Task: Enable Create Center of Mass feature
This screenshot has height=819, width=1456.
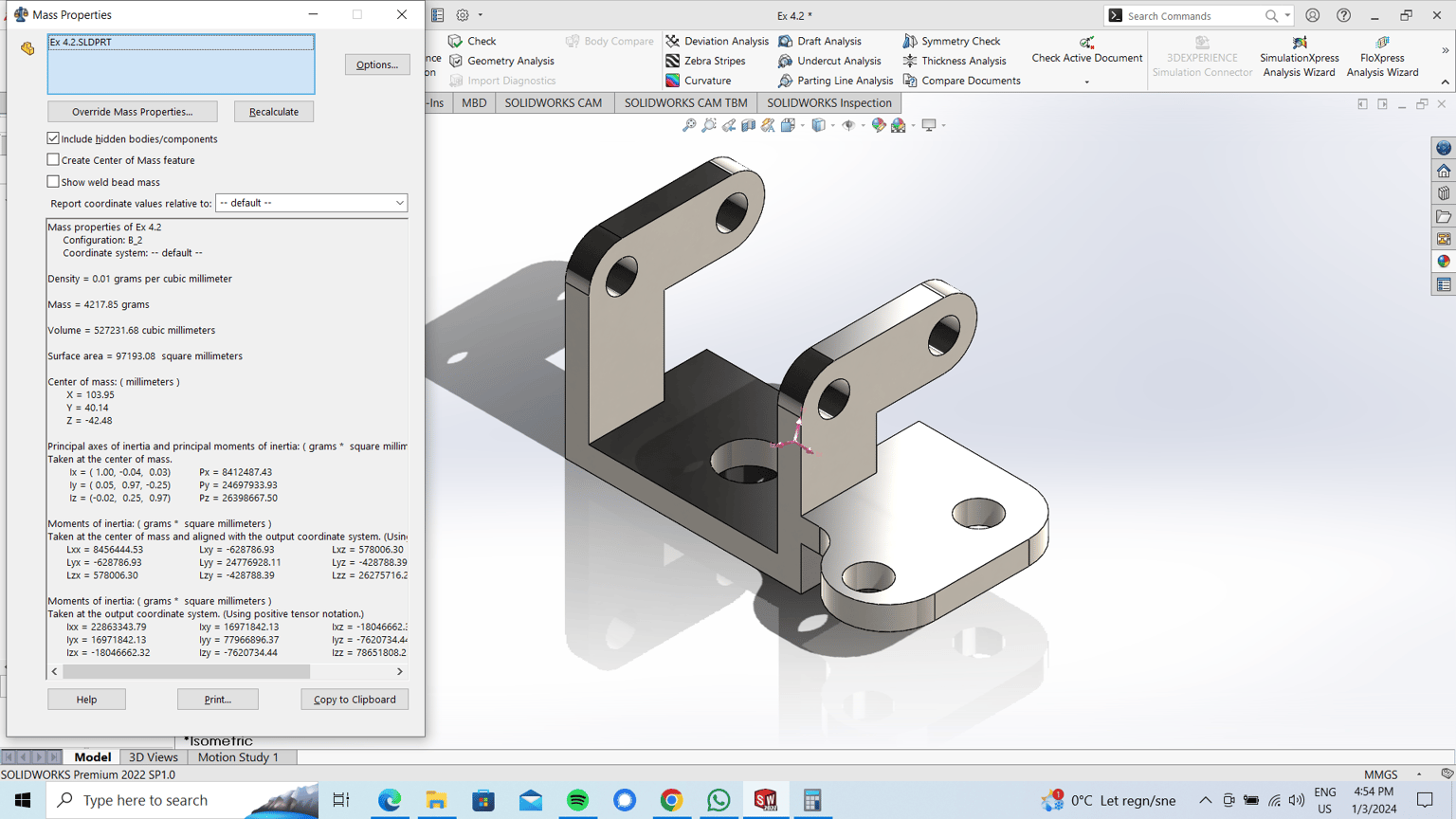Action: tap(53, 160)
